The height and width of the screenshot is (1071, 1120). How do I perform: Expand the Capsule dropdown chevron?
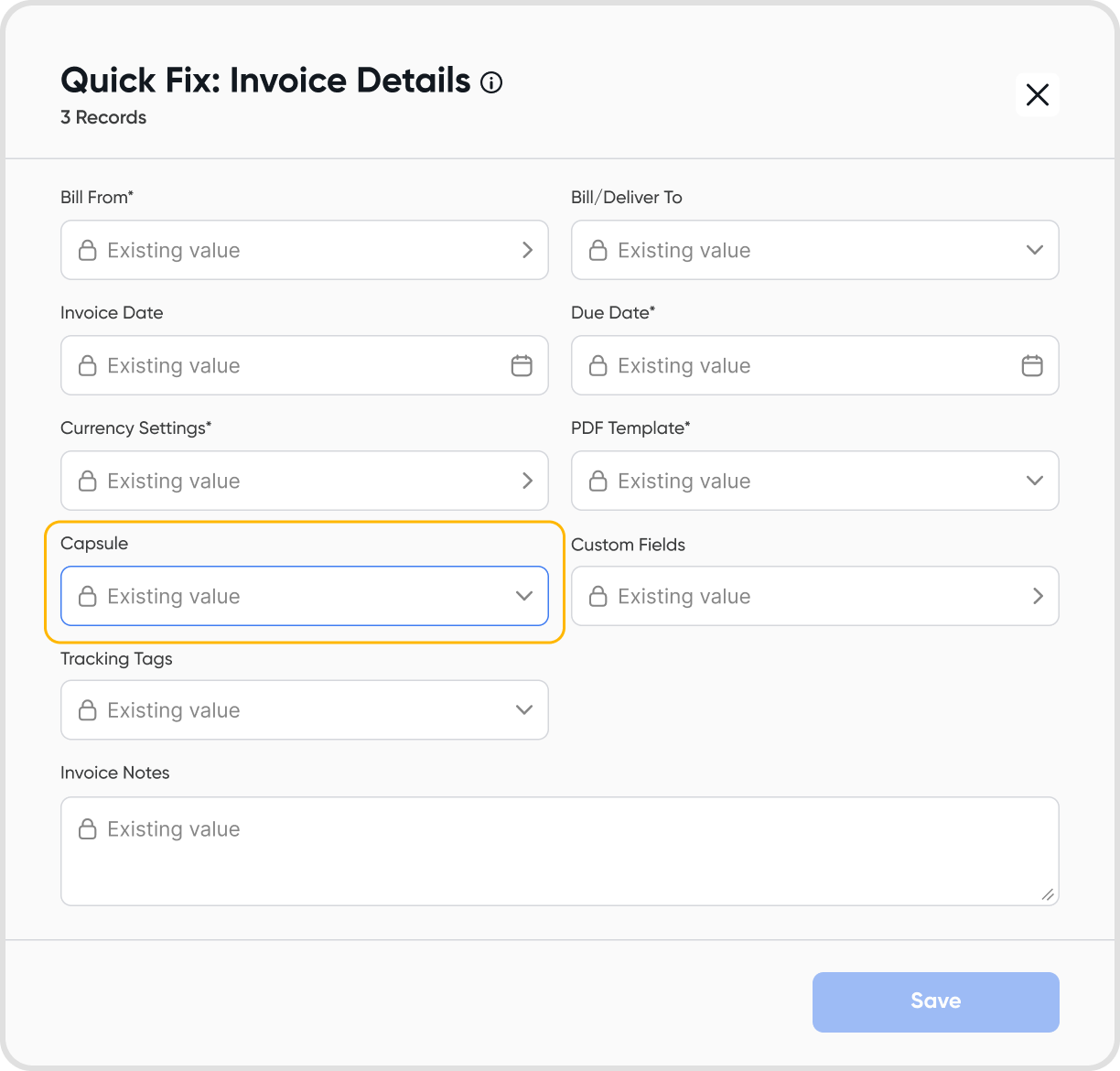(x=524, y=596)
